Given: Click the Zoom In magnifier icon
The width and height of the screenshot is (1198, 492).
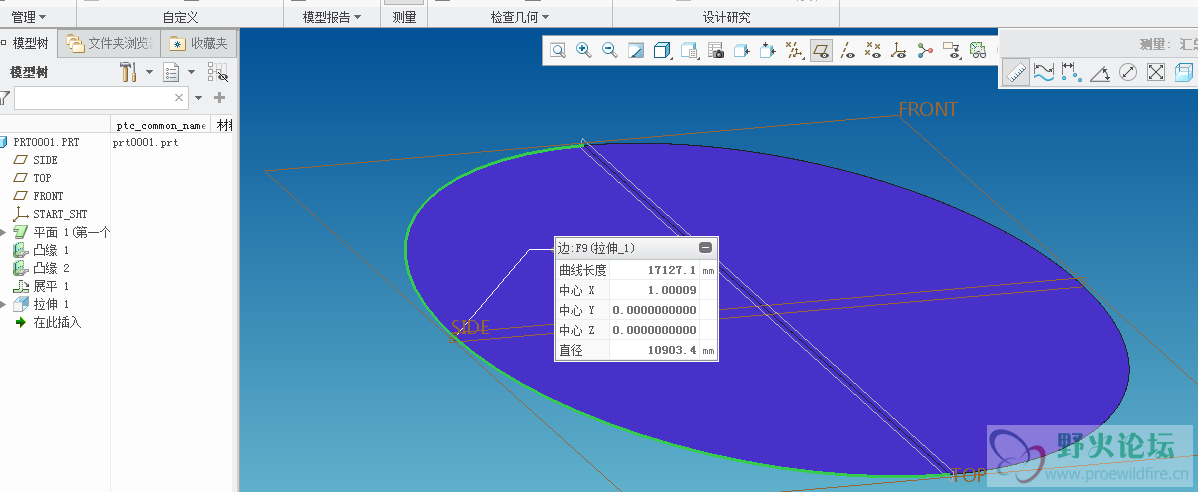Looking at the screenshot, I should pyautogui.click(x=584, y=50).
